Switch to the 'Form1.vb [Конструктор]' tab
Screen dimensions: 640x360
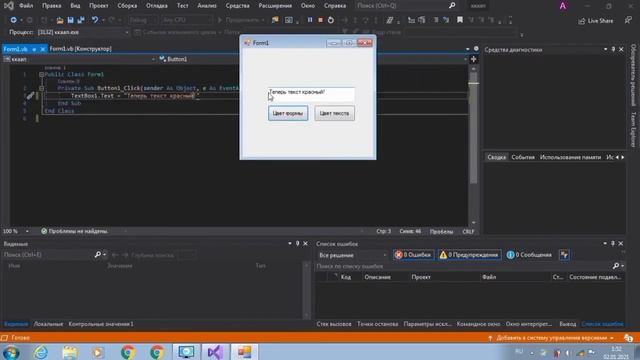click(80, 49)
